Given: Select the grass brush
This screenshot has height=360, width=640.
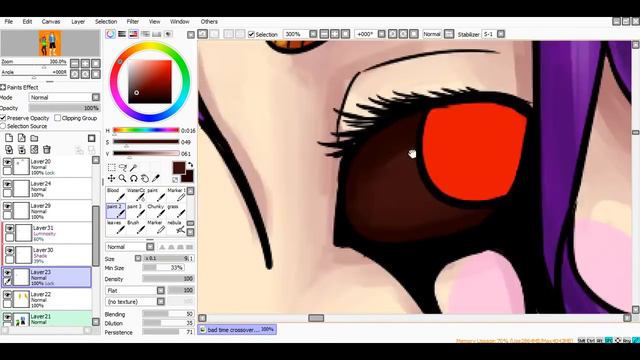Looking at the screenshot, I should 176,211.
